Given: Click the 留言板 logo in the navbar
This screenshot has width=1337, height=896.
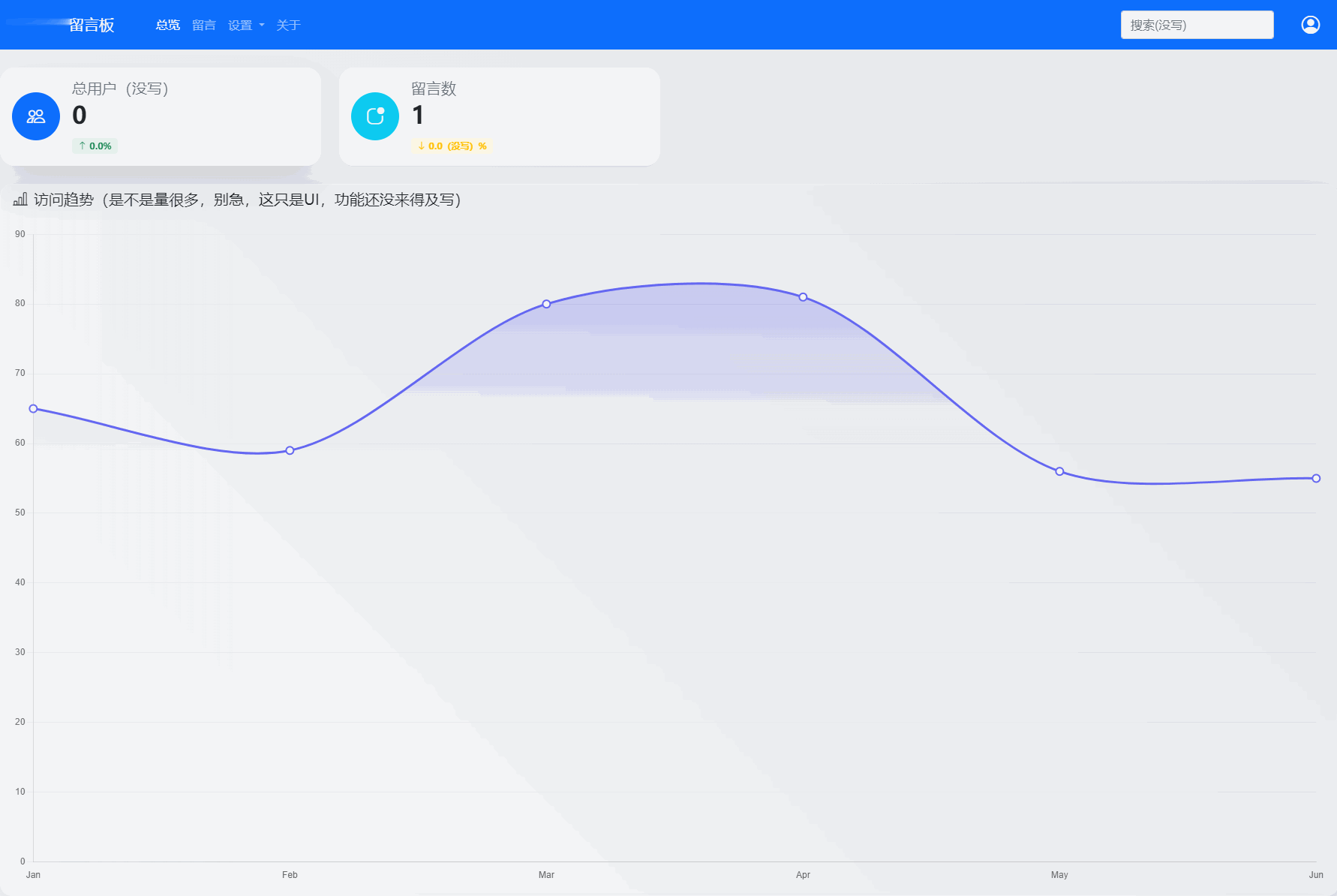Looking at the screenshot, I should 91,25.
